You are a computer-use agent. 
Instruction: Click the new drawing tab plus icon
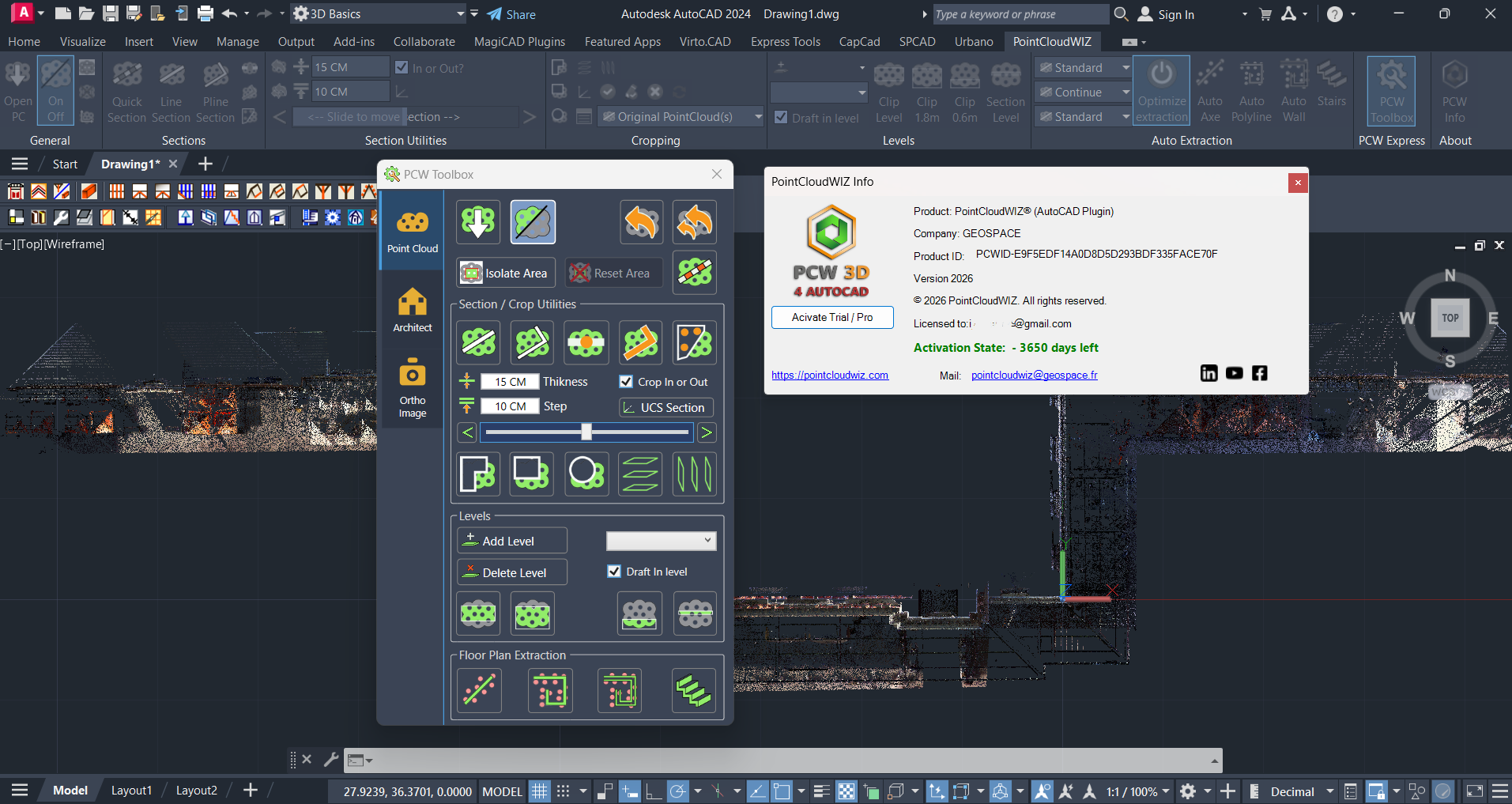(205, 164)
